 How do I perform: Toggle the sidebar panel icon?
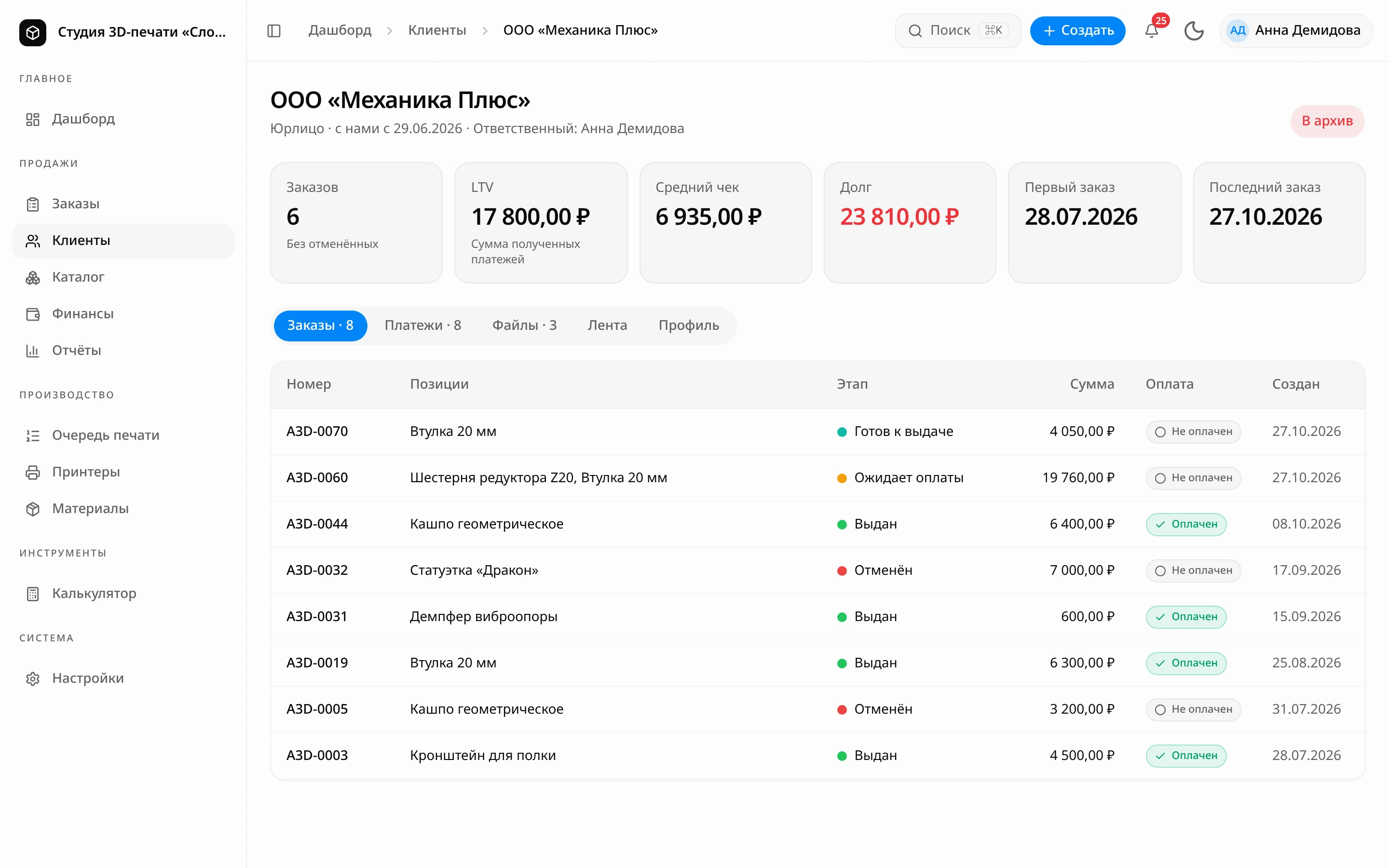coord(274,30)
